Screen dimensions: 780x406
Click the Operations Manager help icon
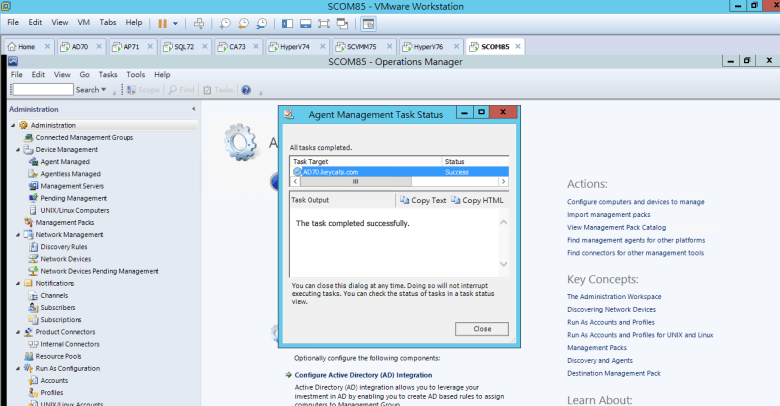coord(246,90)
